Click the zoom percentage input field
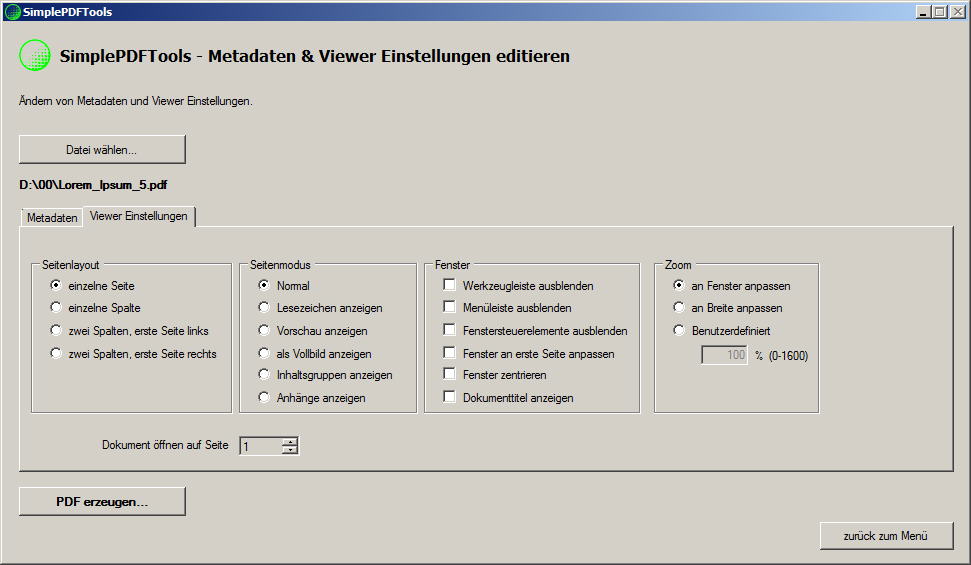The height and width of the screenshot is (565, 971). tap(725, 355)
